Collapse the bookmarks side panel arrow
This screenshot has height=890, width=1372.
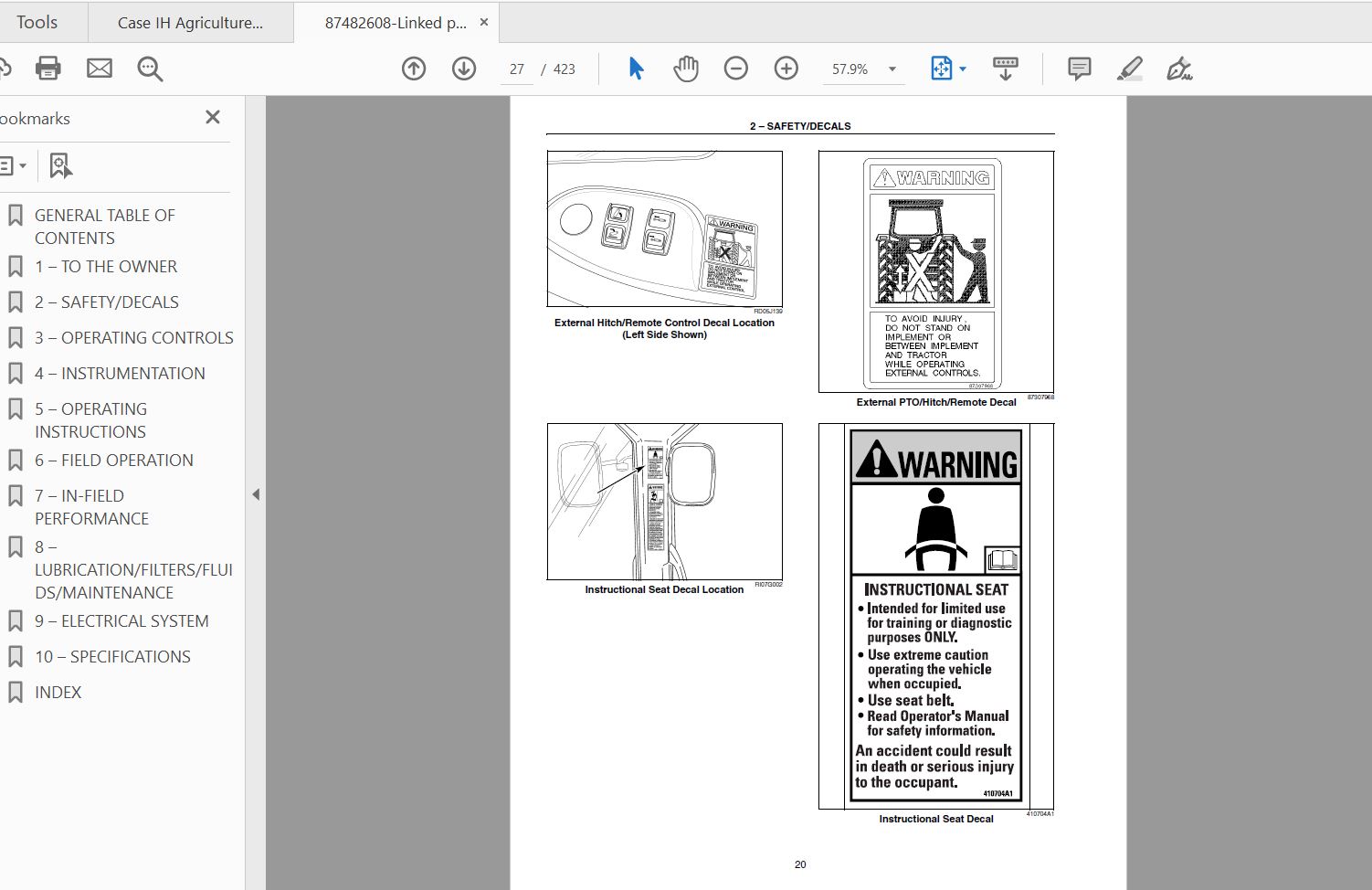256,494
